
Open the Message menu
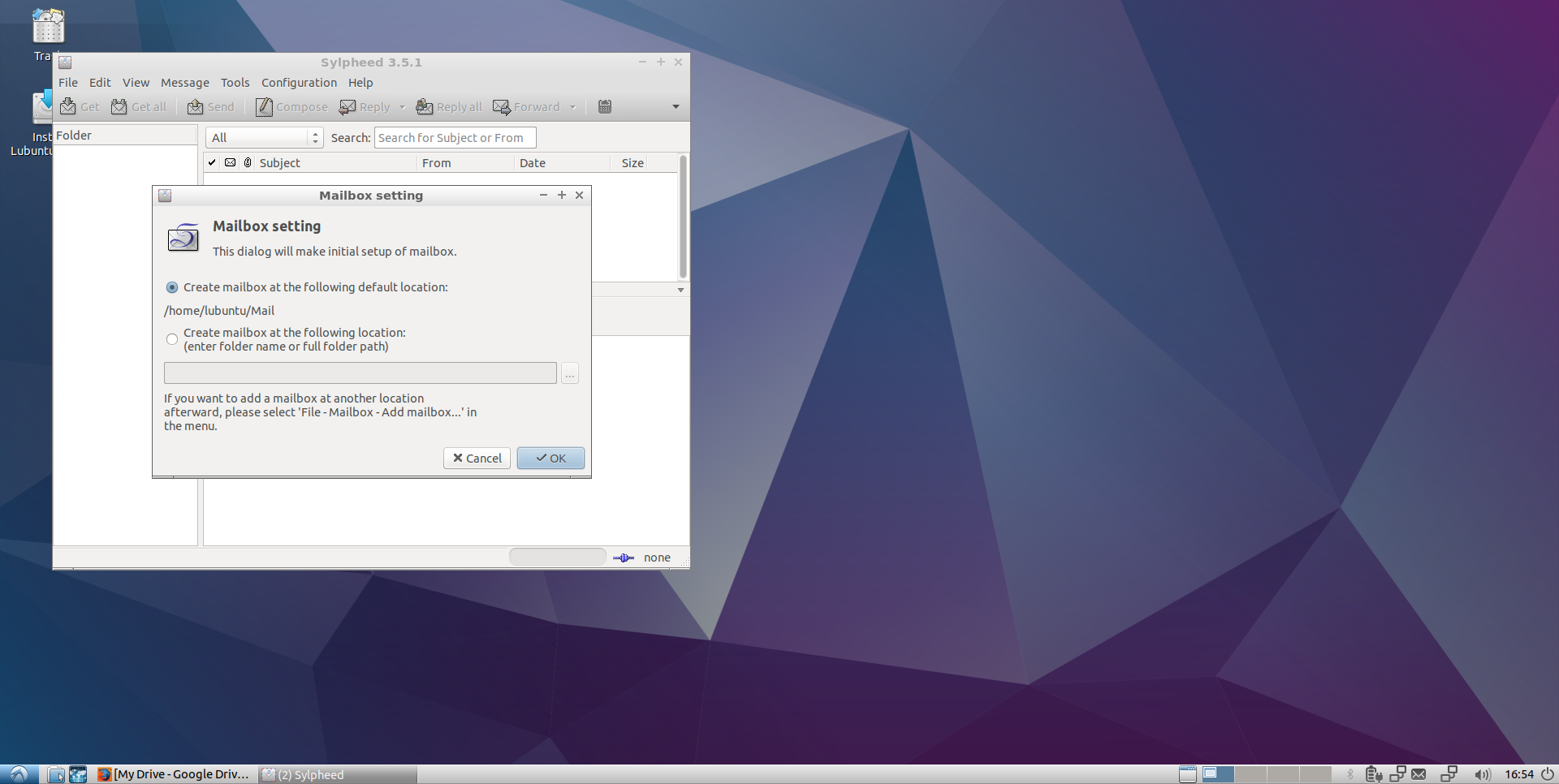184,83
